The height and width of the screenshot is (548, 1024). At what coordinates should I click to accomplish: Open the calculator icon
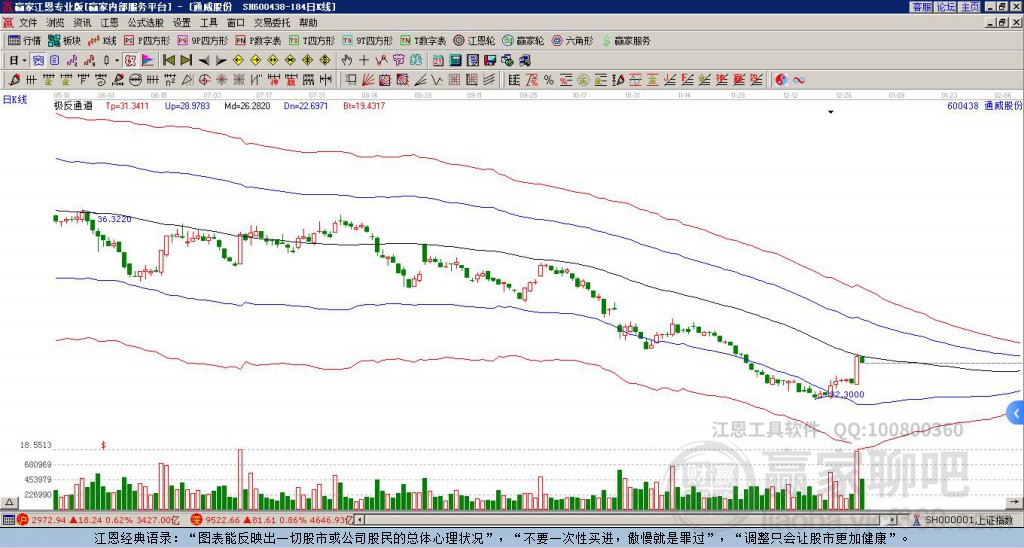456,61
